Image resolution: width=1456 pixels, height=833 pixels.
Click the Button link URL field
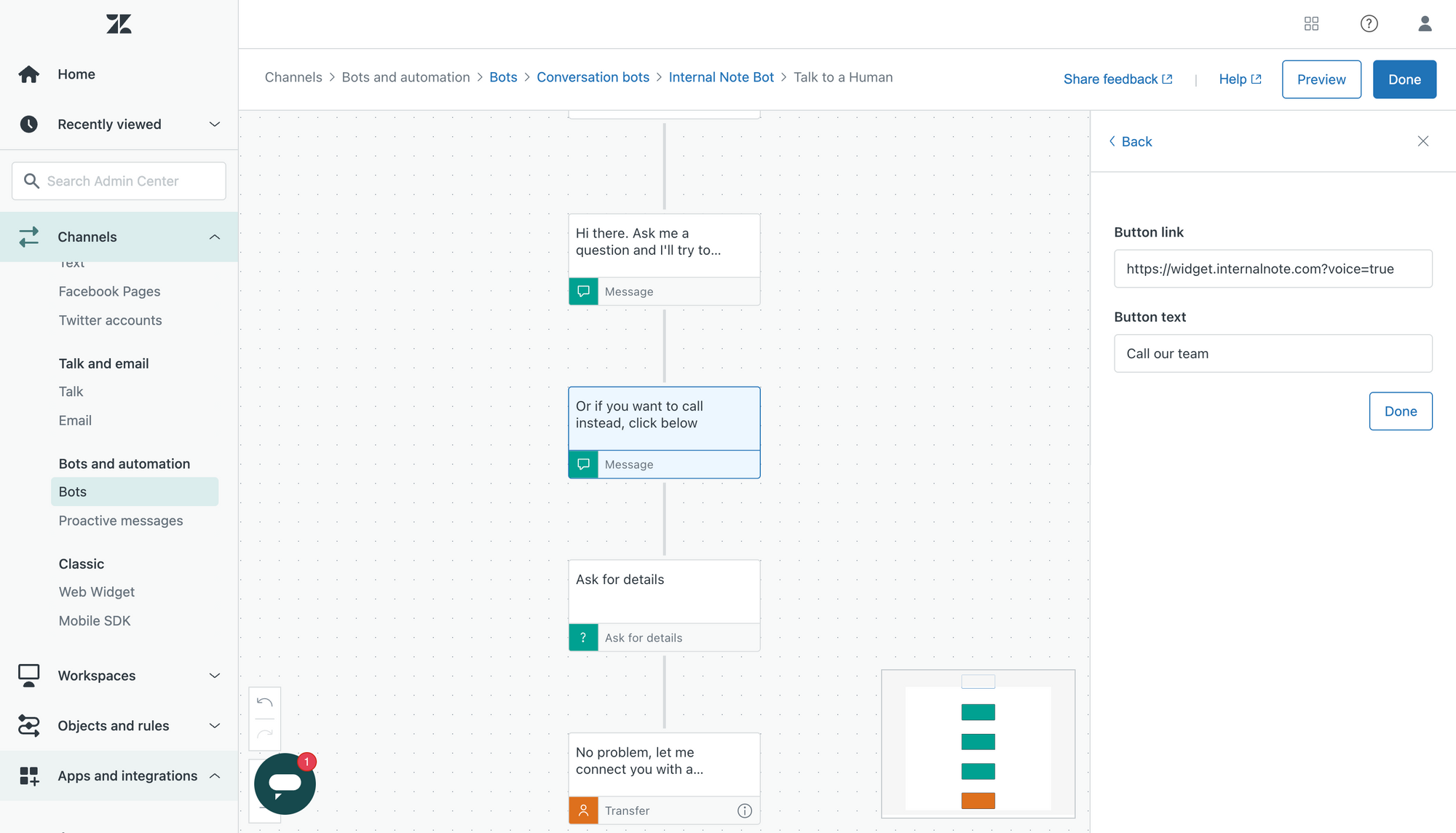(x=1273, y=269)
